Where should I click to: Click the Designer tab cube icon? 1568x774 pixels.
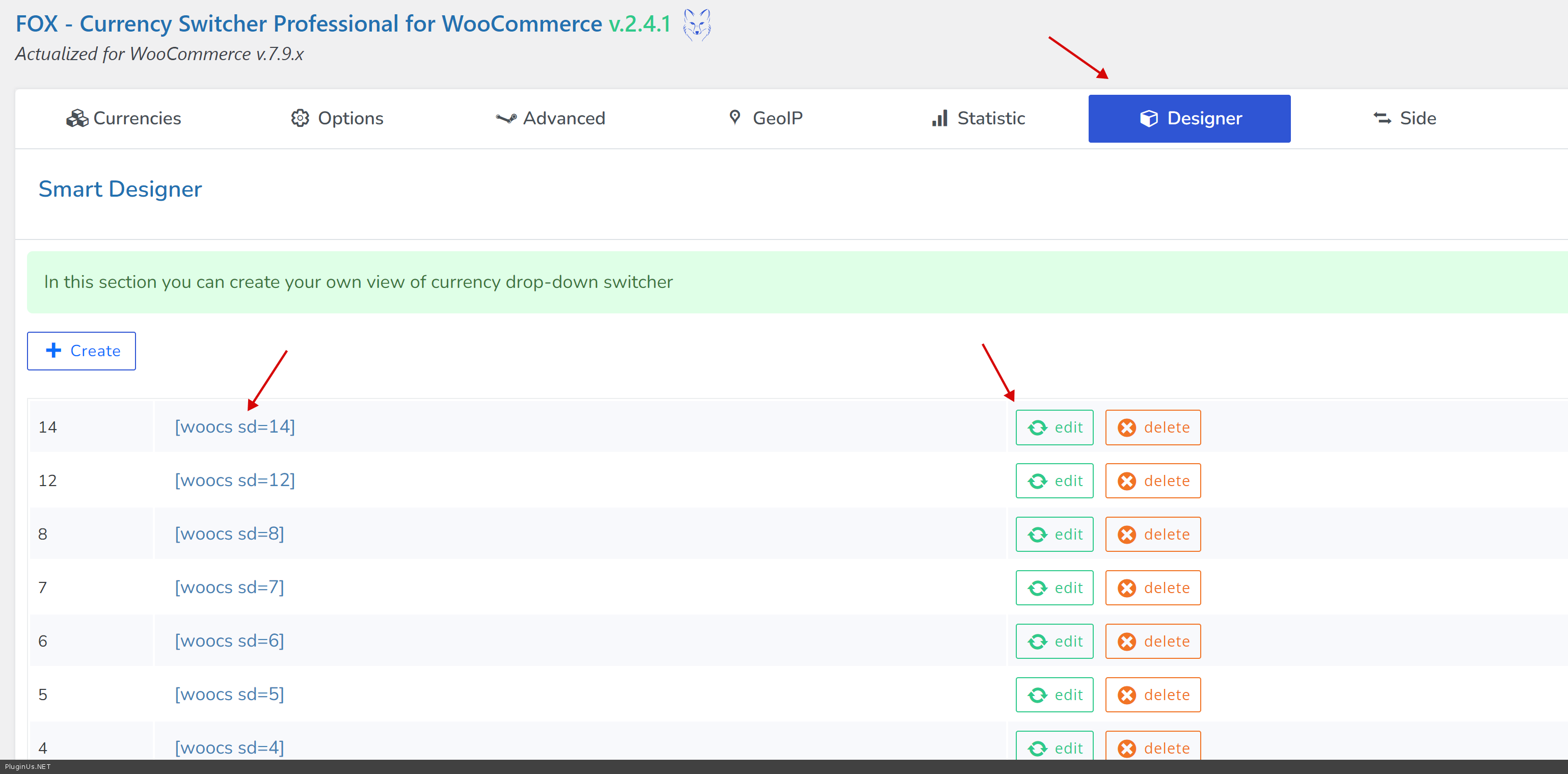coord(1149,118)
